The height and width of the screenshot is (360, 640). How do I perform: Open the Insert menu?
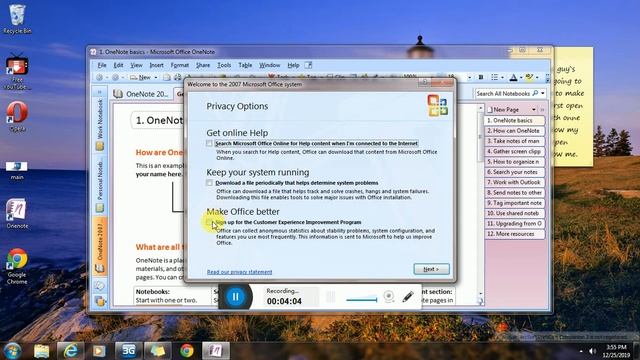pyautogui.click(x=156, y=65)
